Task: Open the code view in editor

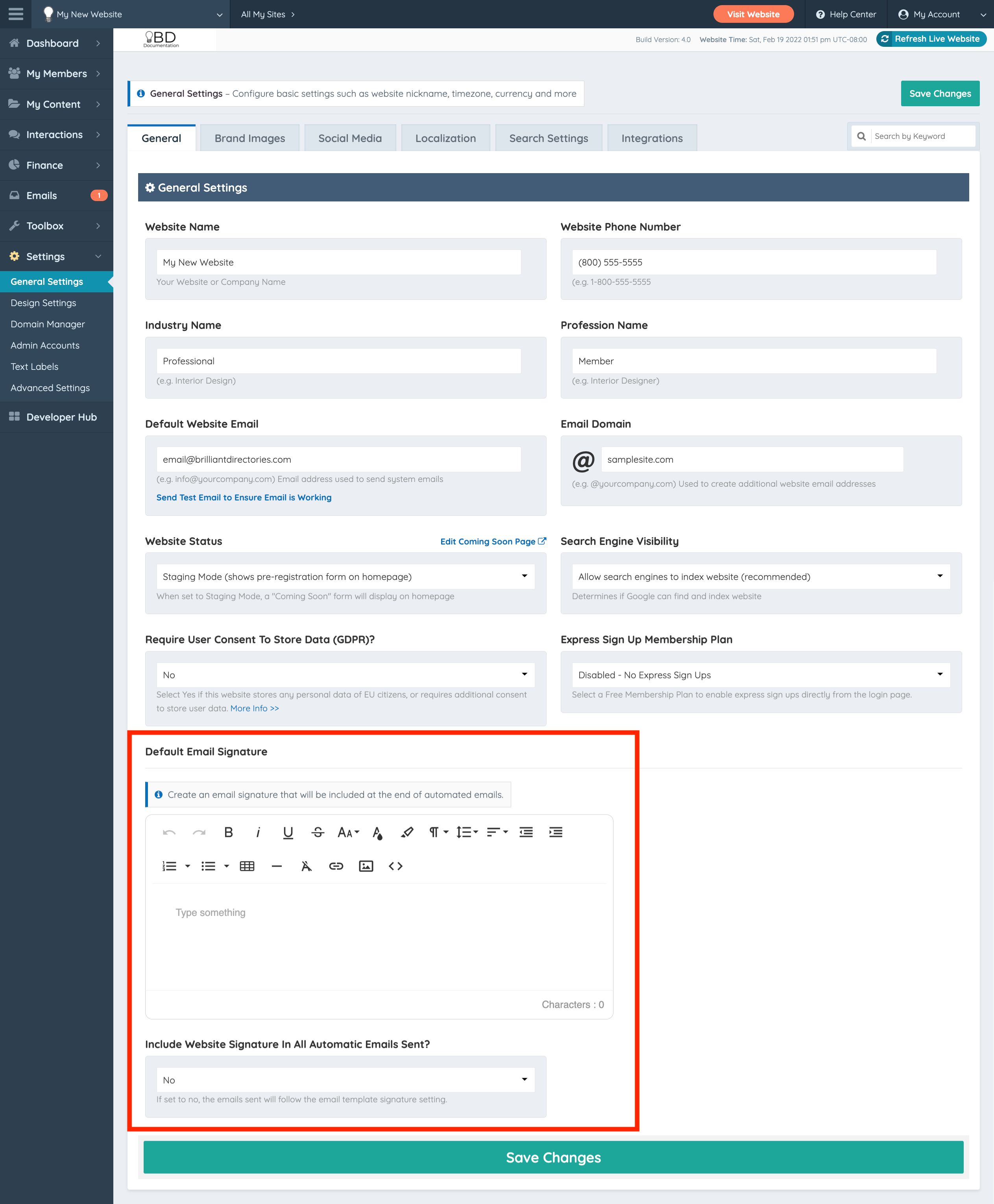Action: 395,866
